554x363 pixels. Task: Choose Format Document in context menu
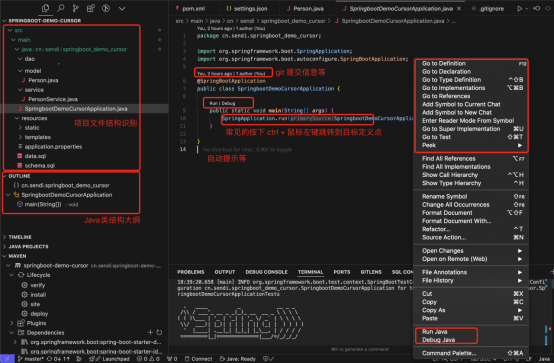(471, 213)
